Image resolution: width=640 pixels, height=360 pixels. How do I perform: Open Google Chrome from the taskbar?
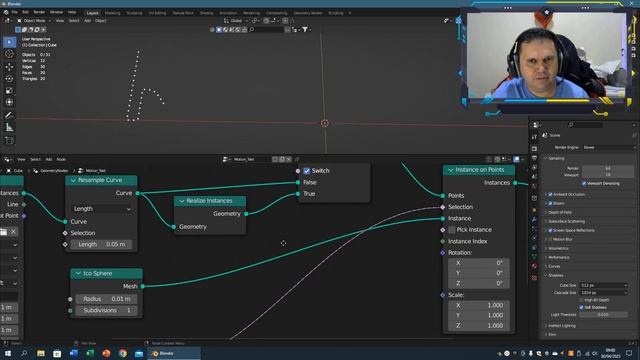[x=122, y=353]
